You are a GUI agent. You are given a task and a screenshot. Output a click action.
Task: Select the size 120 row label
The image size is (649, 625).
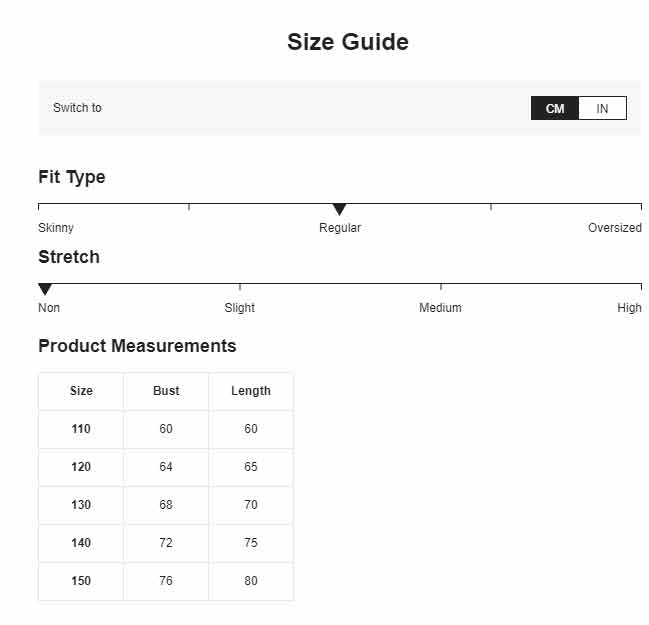[x=81, y=467]
